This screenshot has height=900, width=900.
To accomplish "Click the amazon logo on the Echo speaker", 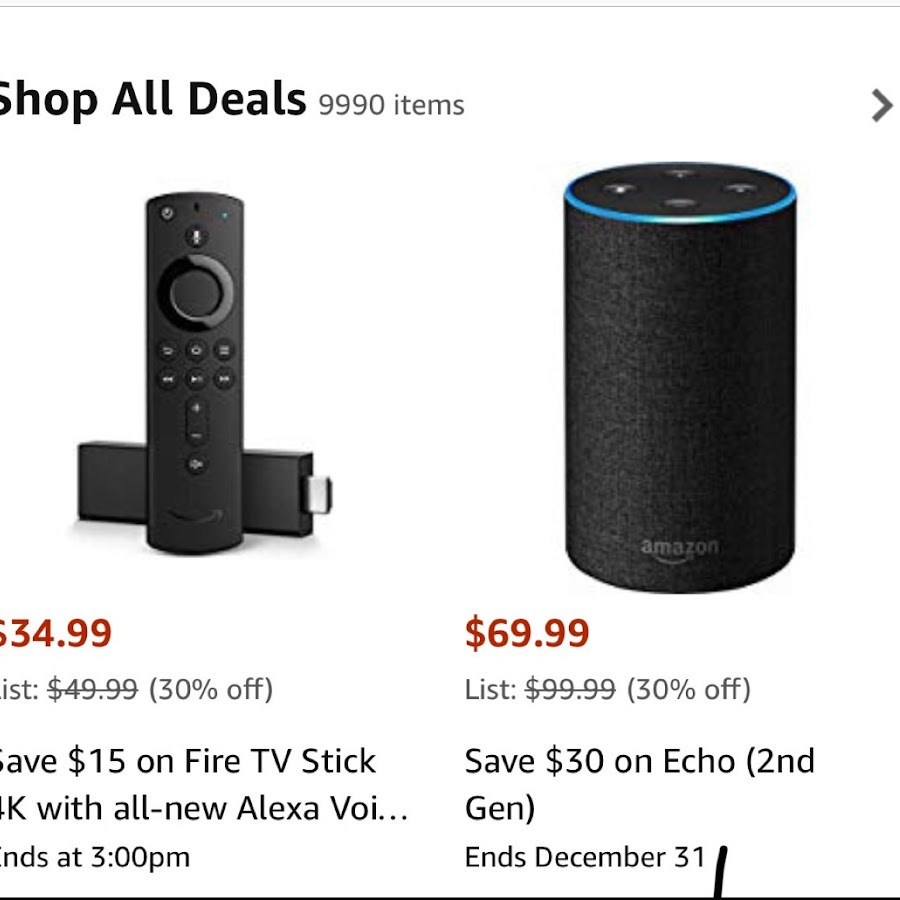I will [x=680, y=549].
